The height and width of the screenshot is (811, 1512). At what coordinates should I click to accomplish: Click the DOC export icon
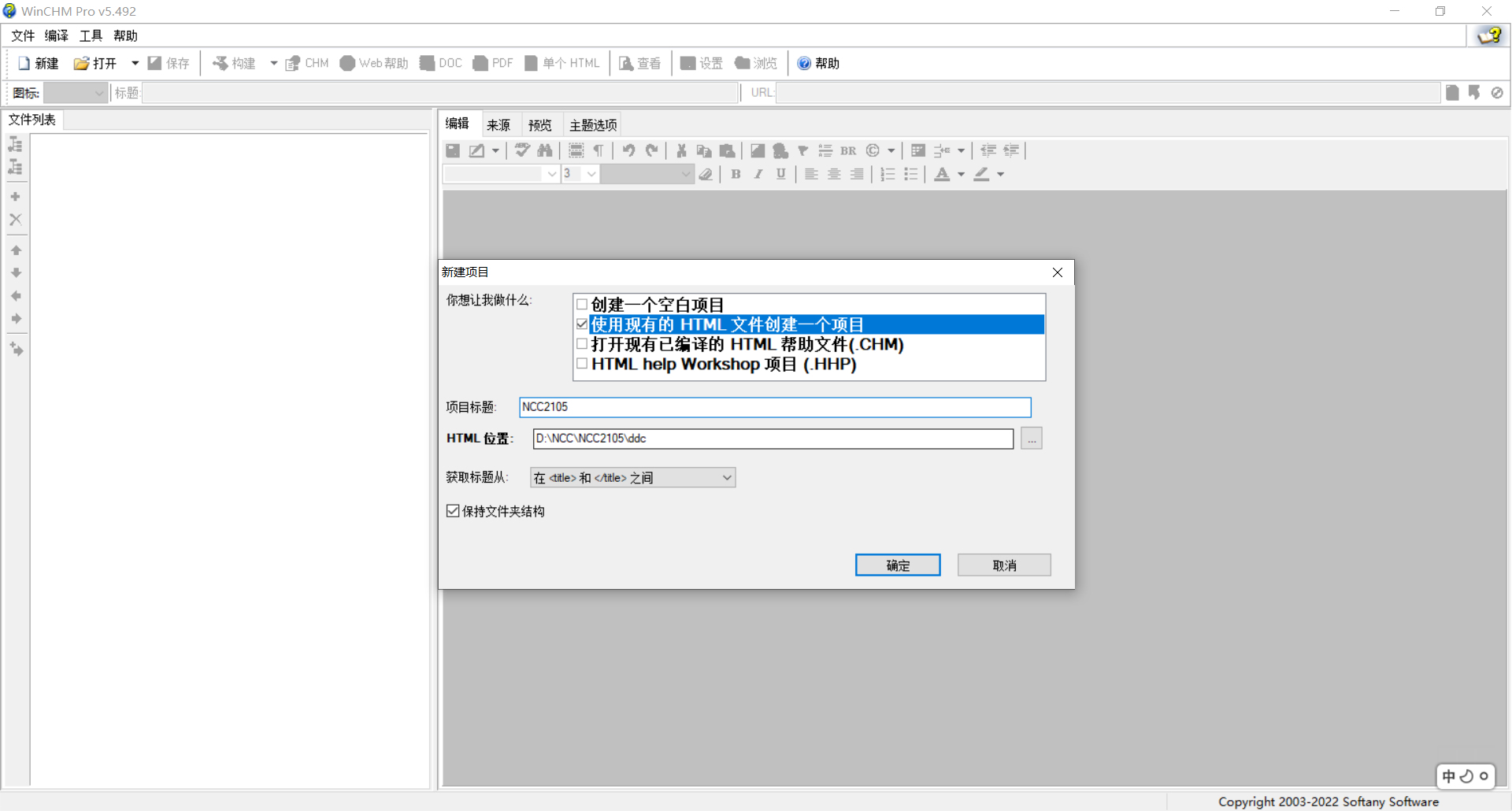click(440, 63)
